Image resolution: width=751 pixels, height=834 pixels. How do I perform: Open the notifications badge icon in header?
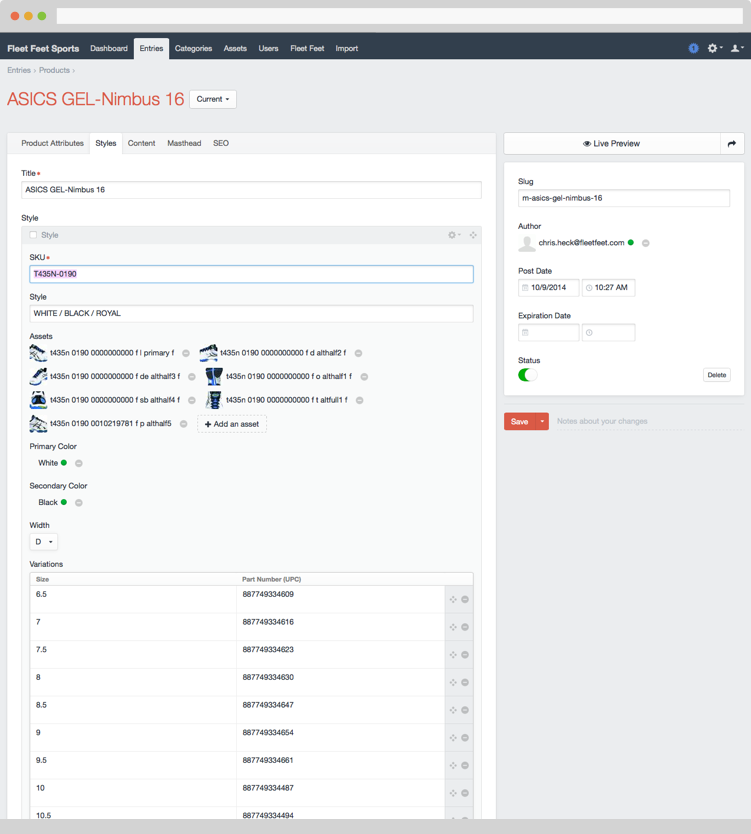(x=693, y=48)
